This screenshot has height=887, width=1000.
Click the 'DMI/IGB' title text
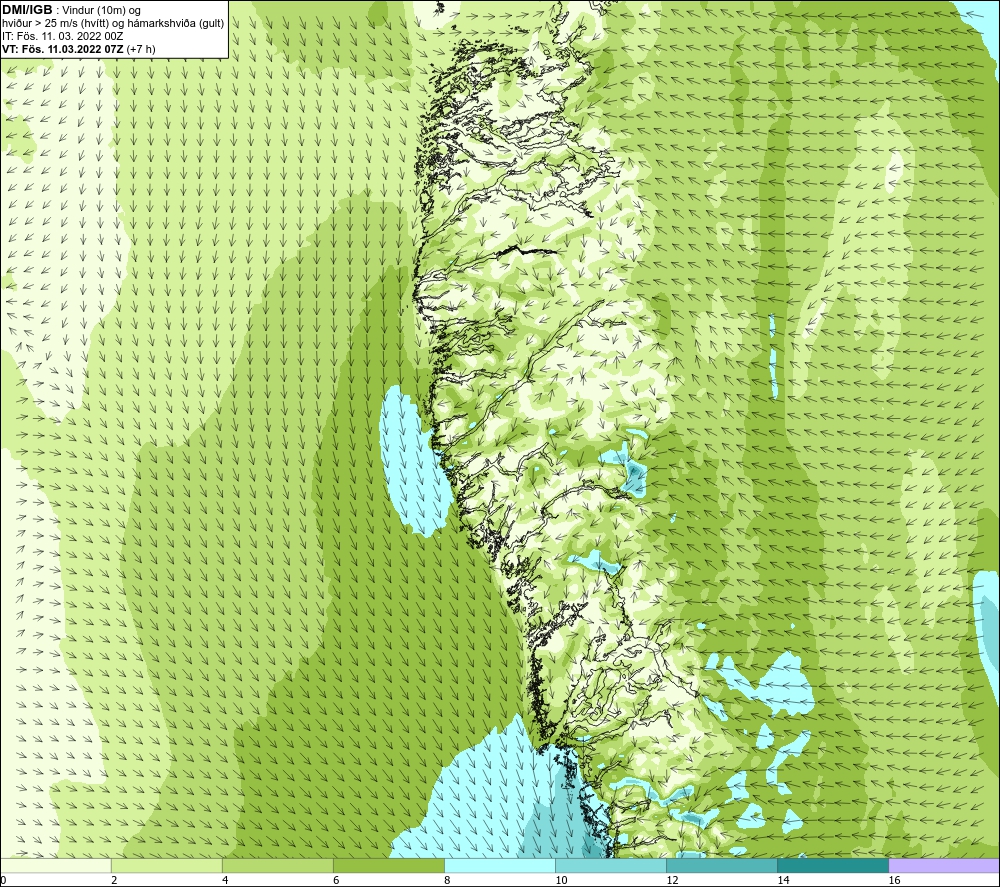pyautogui.click(x=27, y=10)
